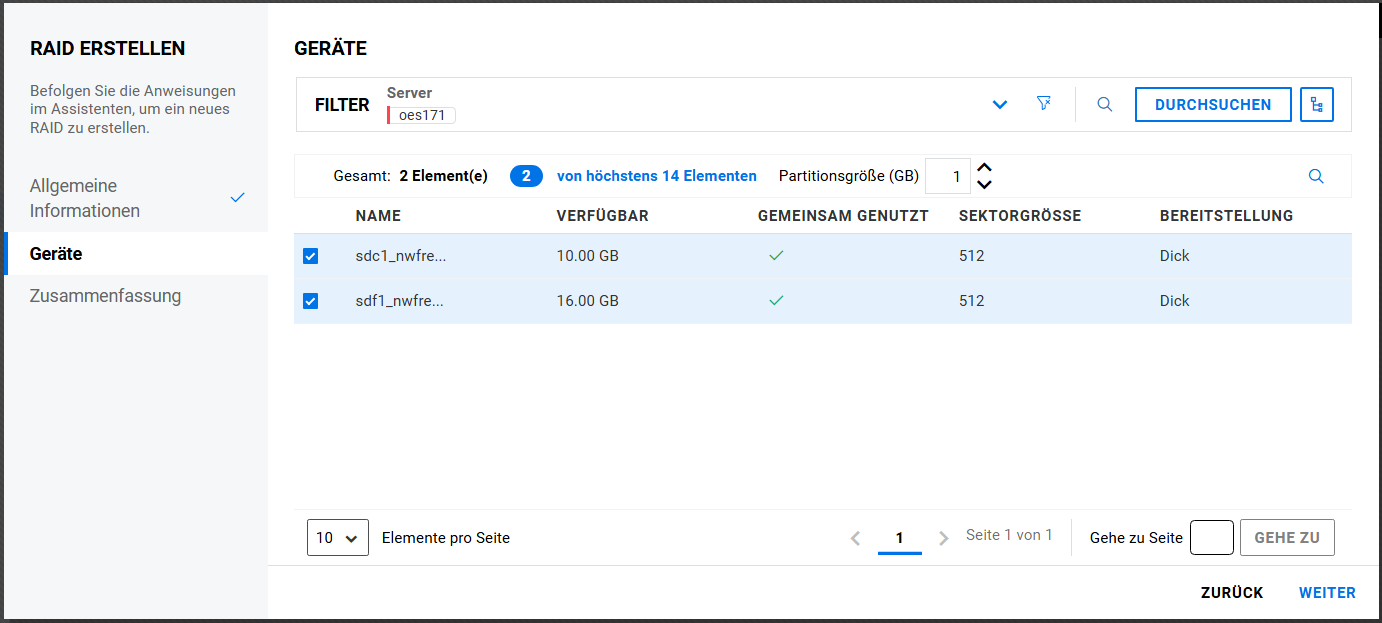Increase partition size with up arrow

[984, 168]
